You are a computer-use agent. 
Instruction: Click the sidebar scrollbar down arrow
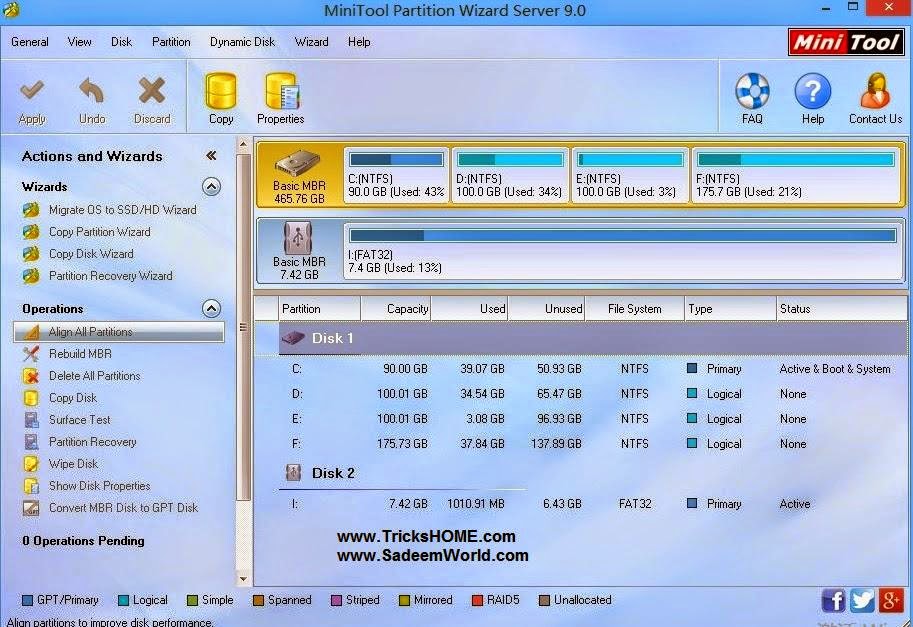243,580
